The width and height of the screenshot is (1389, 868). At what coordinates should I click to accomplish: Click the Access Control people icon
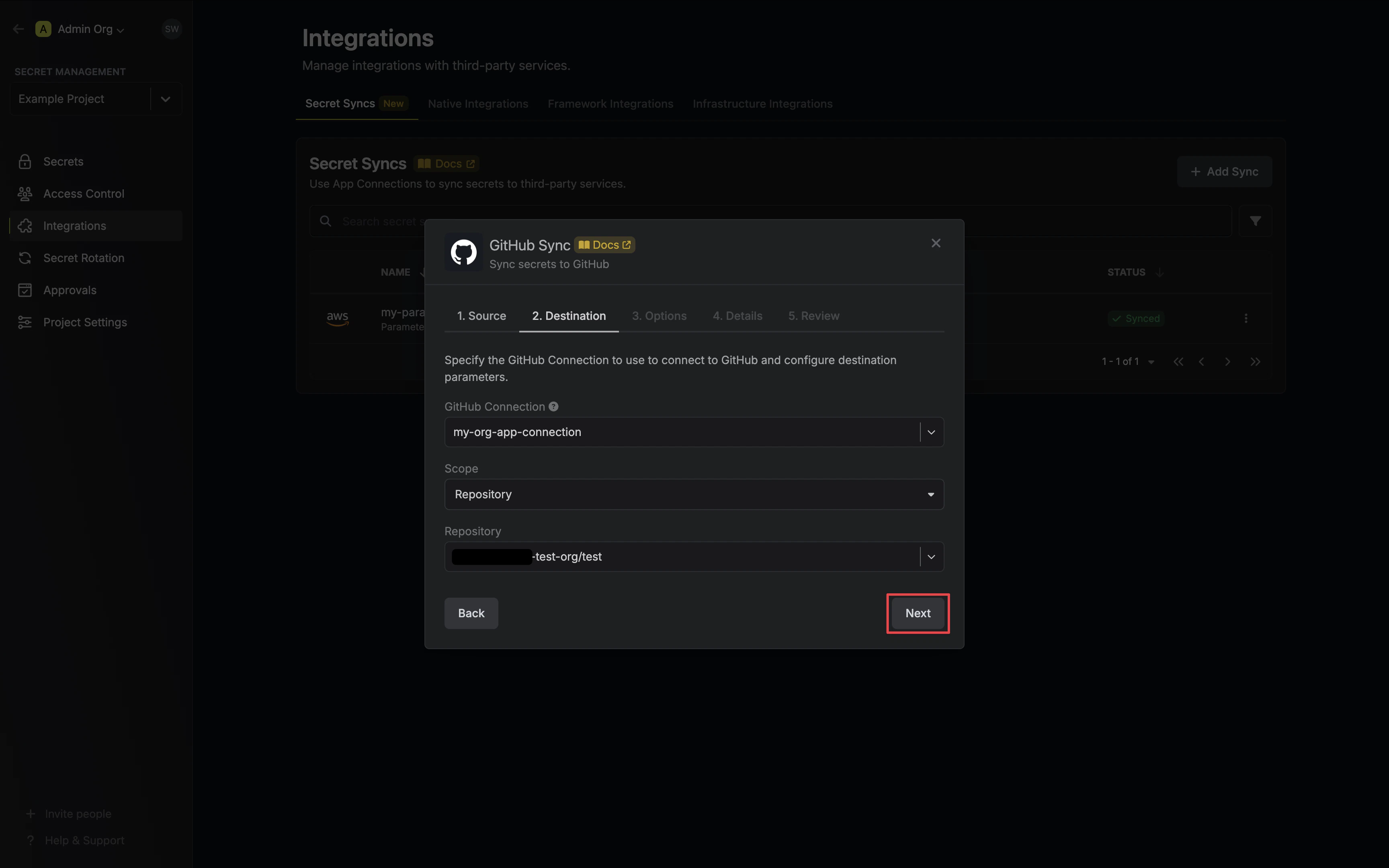(x=25, y=193)
